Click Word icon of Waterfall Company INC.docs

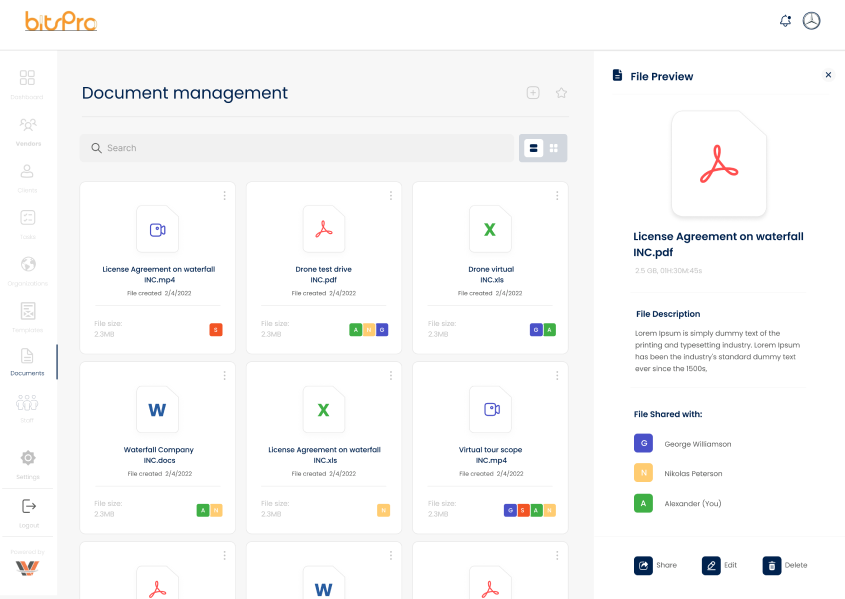click(157, 410)
